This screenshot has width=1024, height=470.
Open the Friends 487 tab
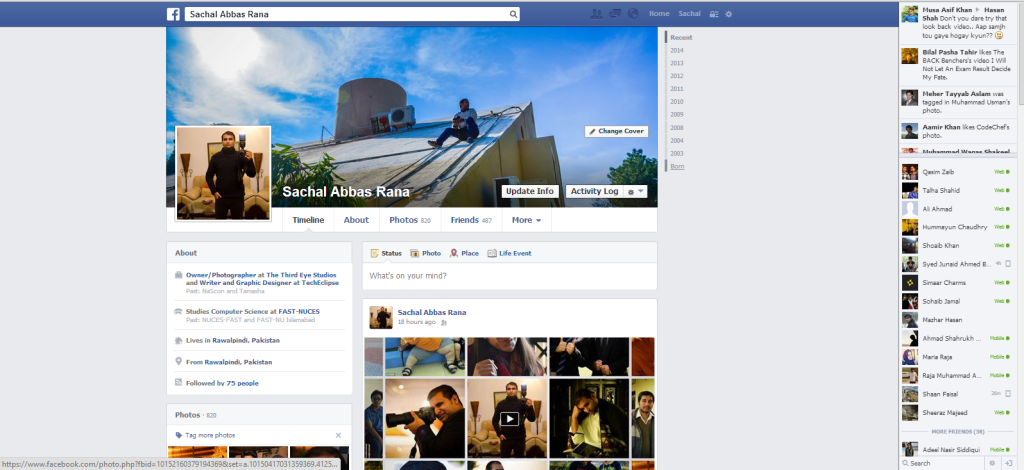471,220
